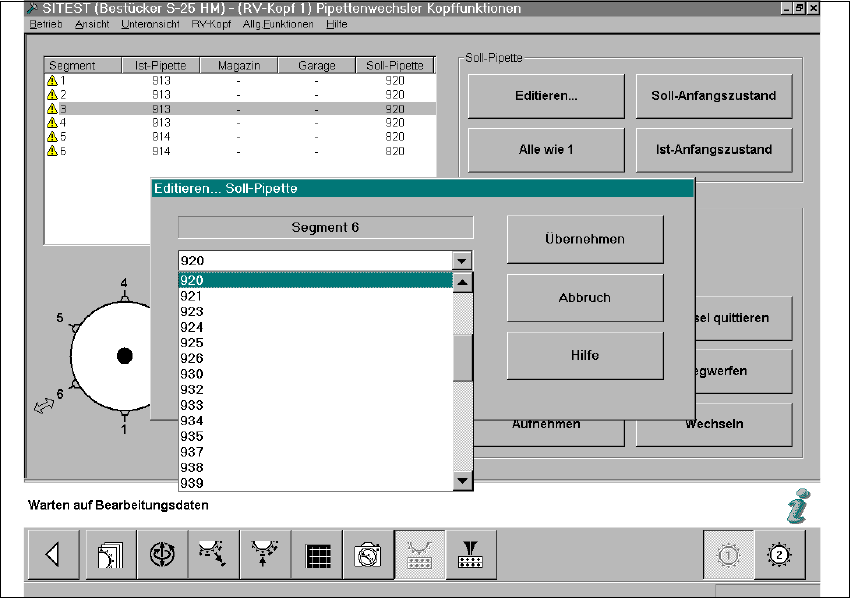Open the Betrieb menu
Image resolution: width=850 pixels, height=598 pixels.
click(x=45, y=23)
